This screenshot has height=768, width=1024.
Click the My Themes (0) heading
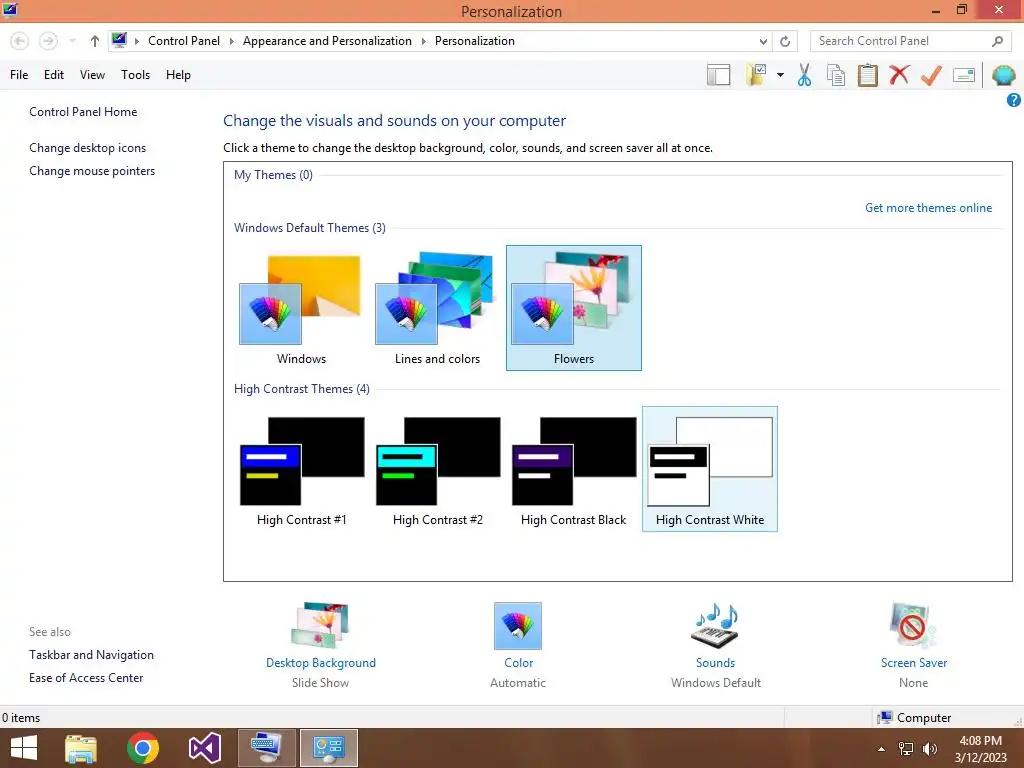(274, 175)
